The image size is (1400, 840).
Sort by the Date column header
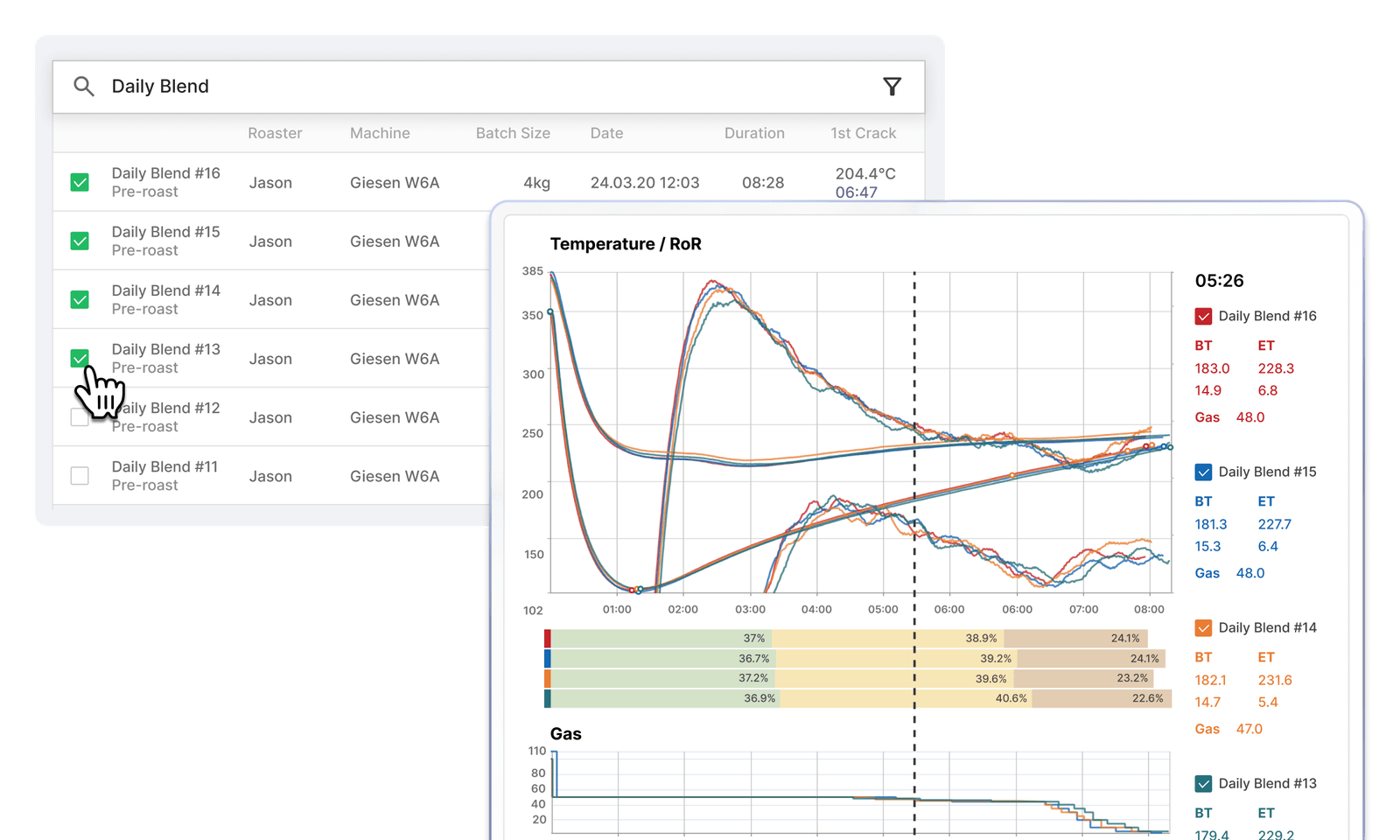(606, 133)
